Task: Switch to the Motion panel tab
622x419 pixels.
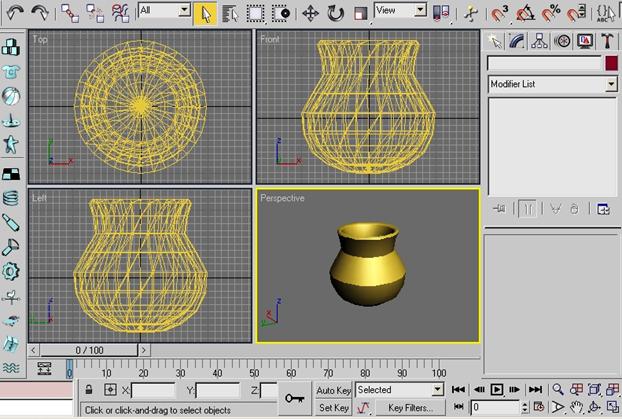Action: [x=562, y=41]
